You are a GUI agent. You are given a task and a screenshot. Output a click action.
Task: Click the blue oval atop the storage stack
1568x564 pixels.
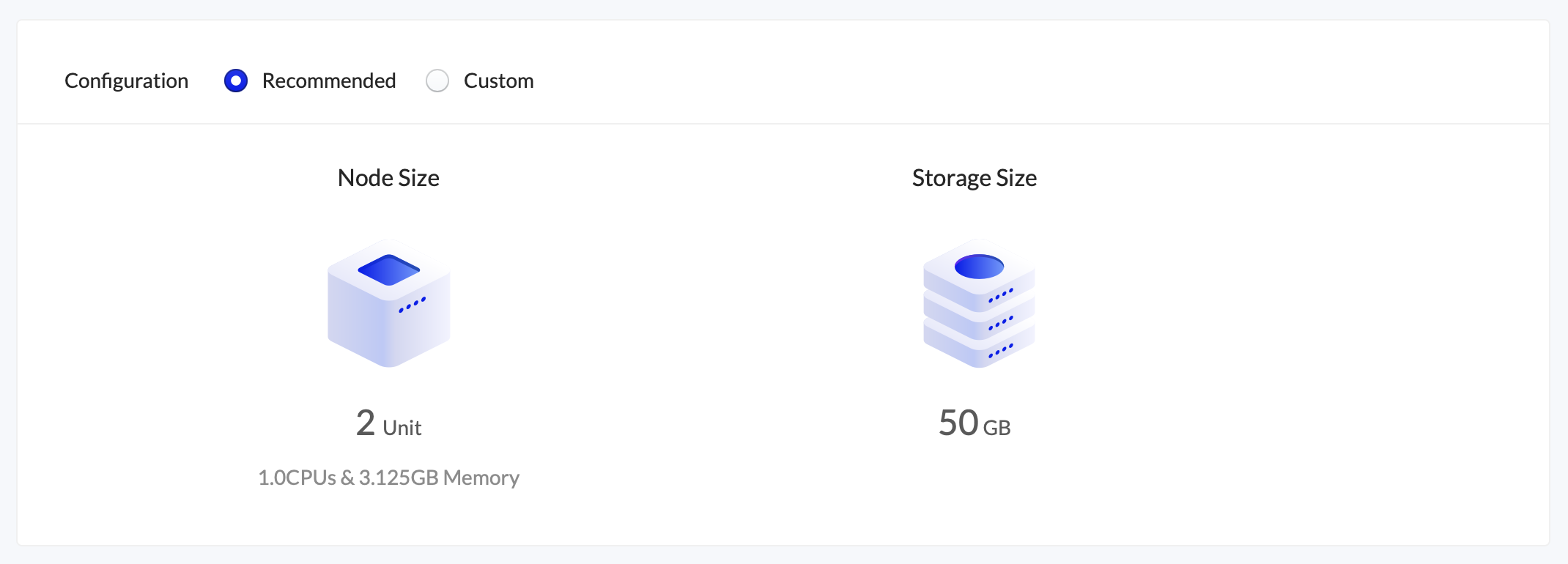979,267
